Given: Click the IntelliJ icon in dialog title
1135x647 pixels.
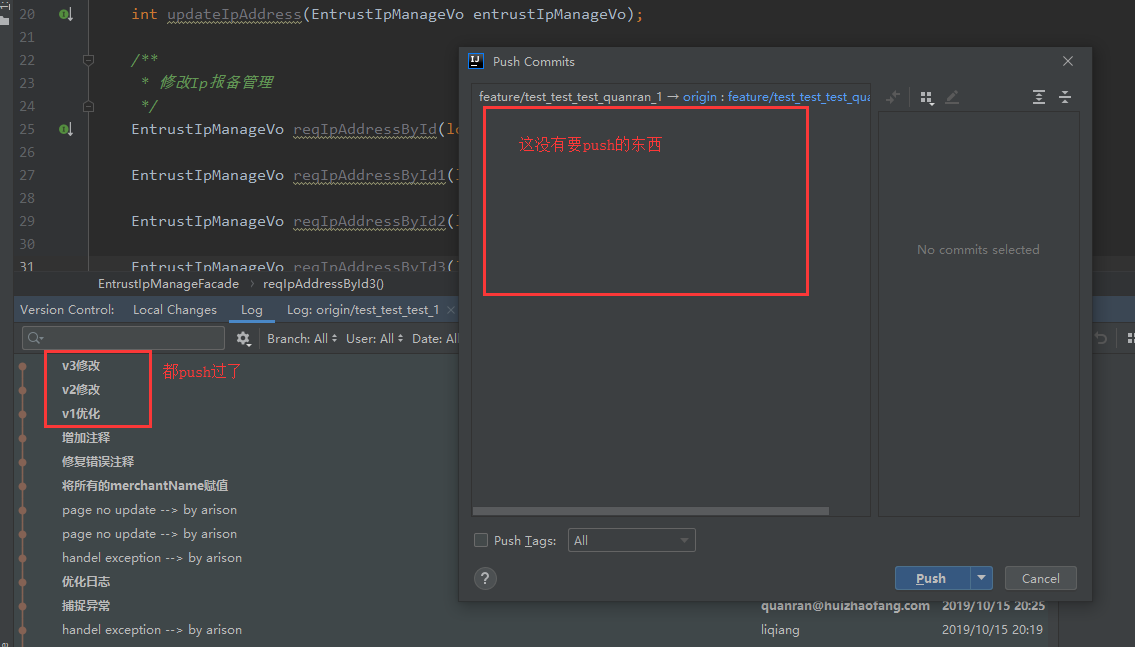Looking at the screenshot, I should pyautogui.click(x=476, y=62).
